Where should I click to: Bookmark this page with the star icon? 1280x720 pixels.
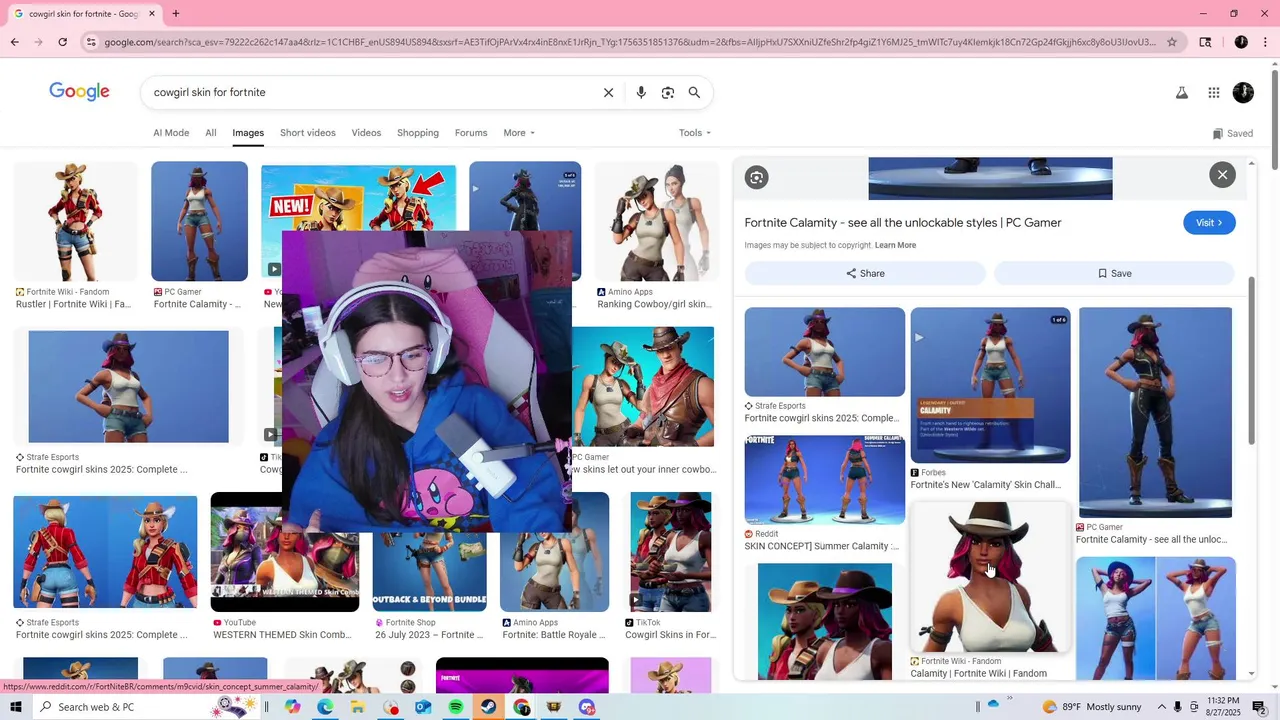tap(1172, 42)
